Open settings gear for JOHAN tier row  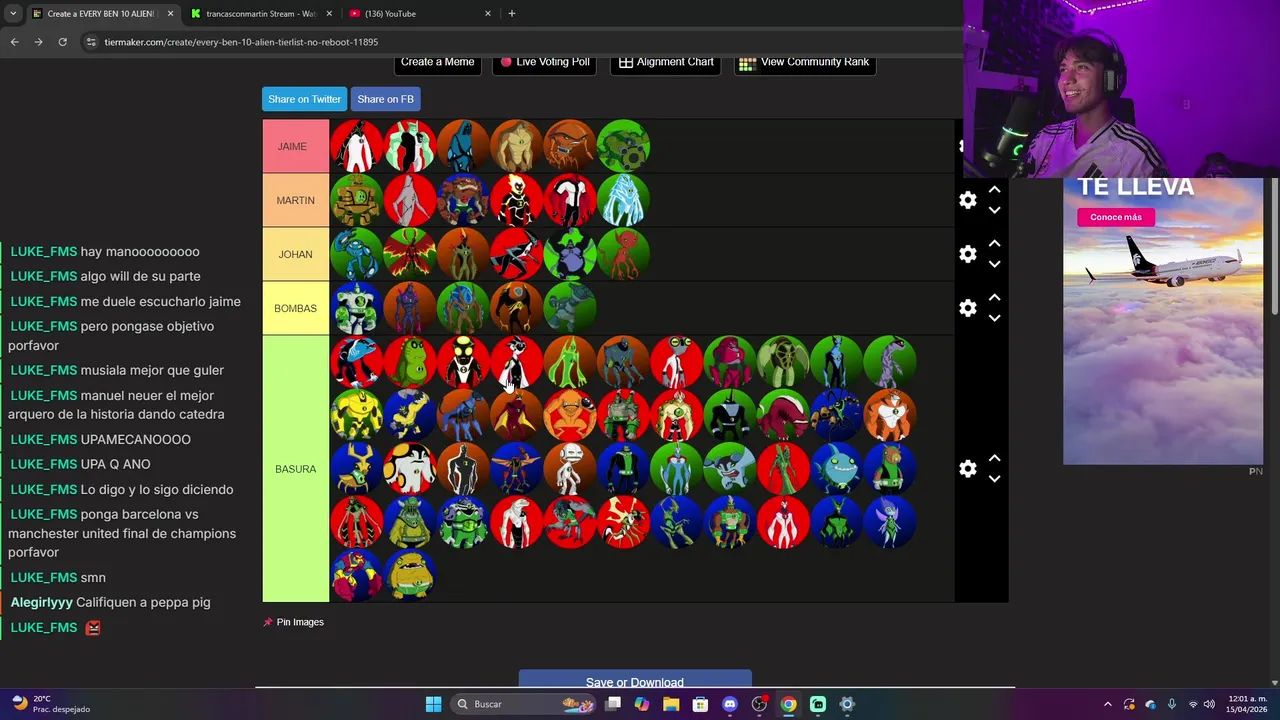[968, 254]
